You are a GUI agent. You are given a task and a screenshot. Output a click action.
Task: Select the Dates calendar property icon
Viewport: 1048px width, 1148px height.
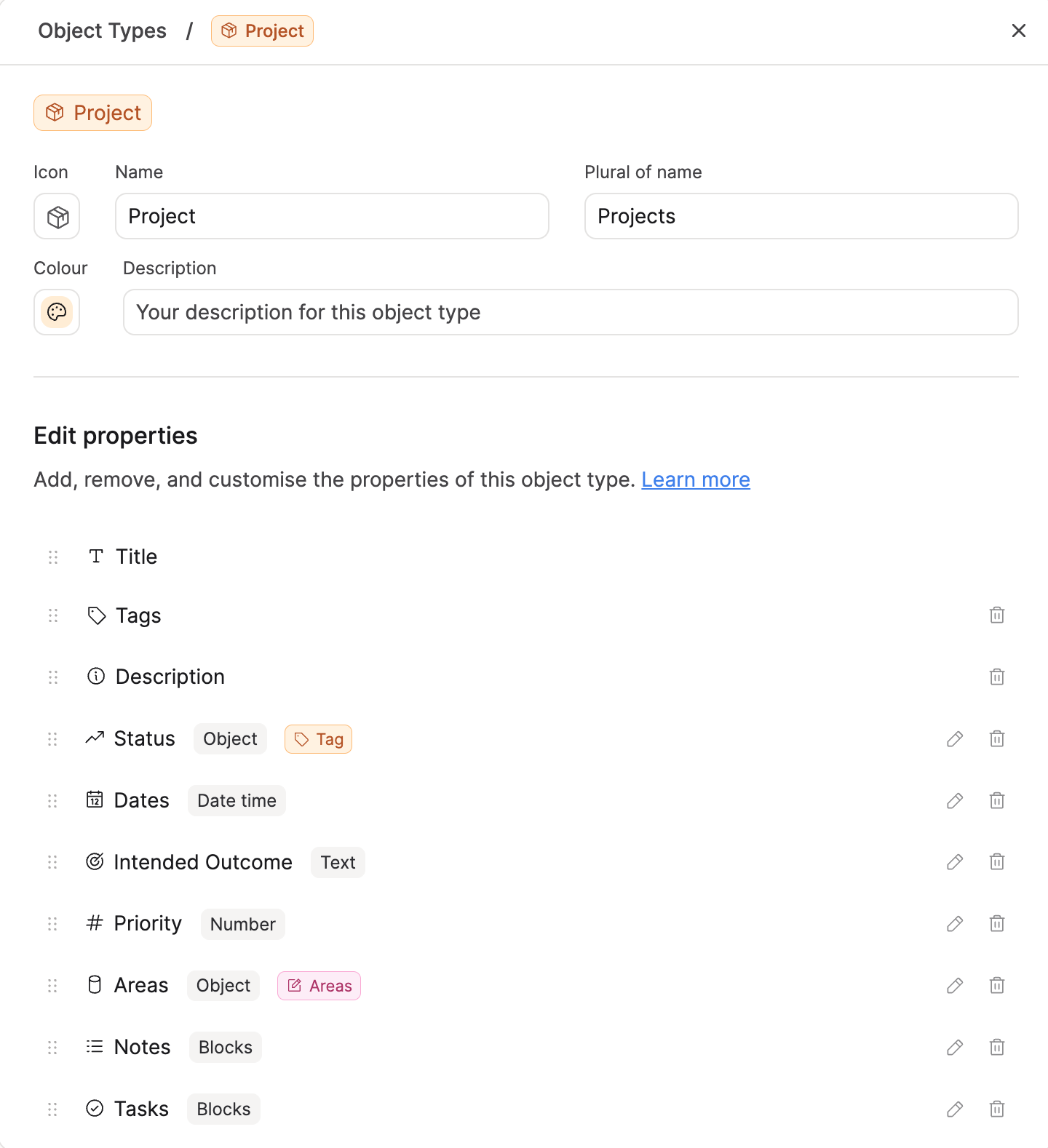coord(95,800)
